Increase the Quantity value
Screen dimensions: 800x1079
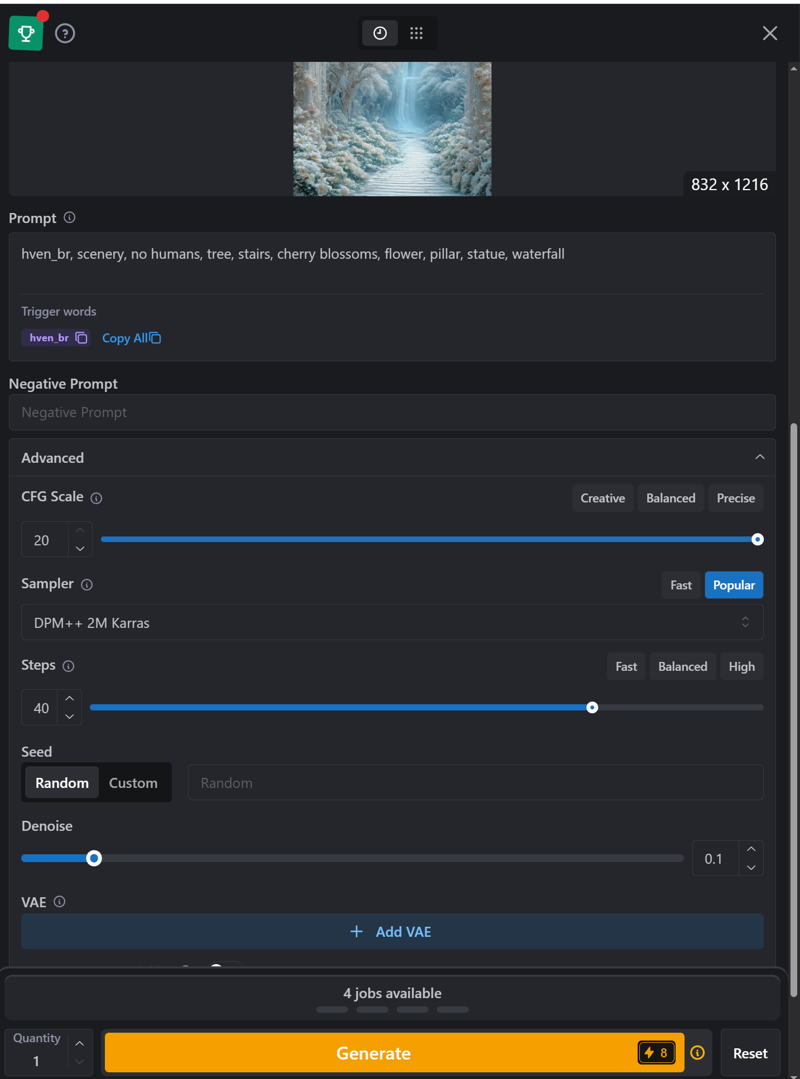pyautogui.click(x=79, y=1043)
